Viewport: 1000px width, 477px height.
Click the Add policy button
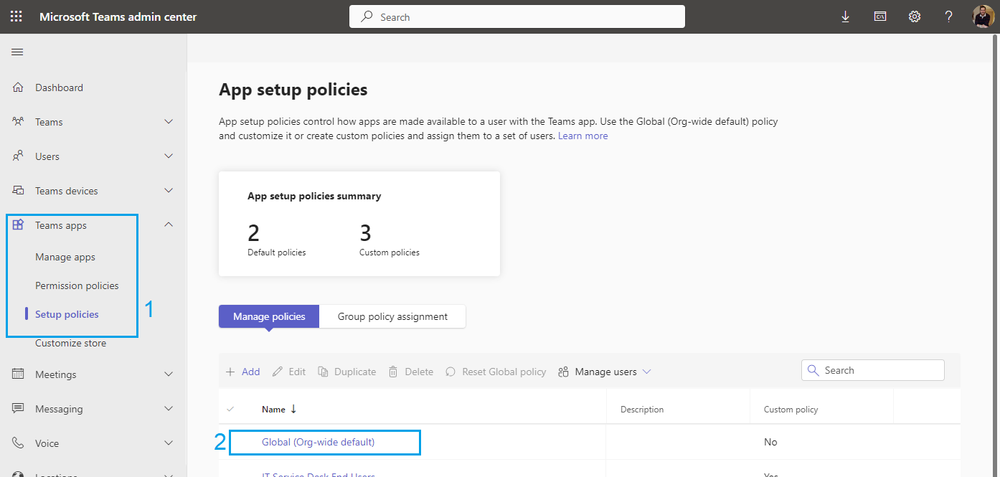click(x=243, y=372)
